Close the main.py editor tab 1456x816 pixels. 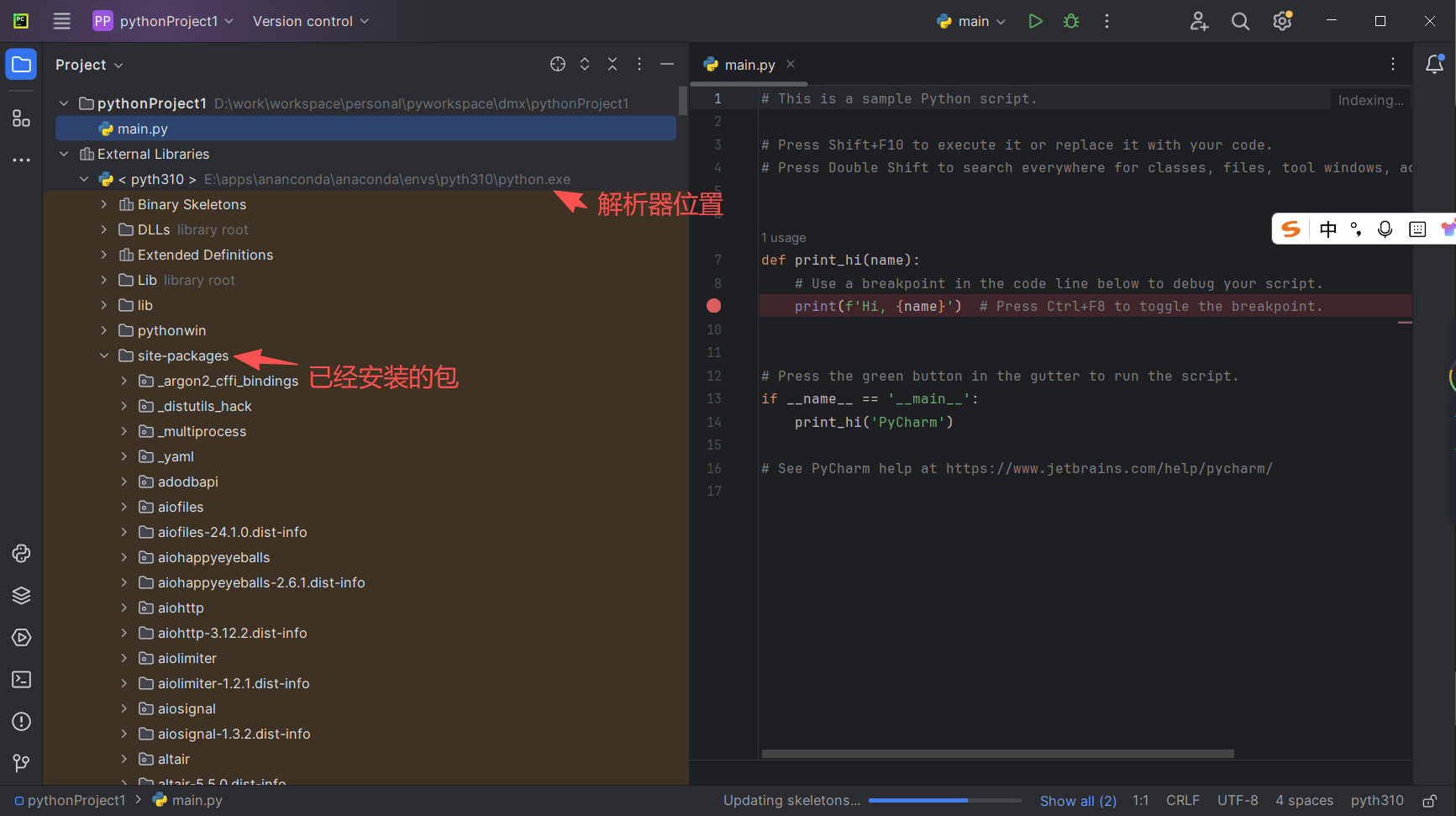point(791,64)
